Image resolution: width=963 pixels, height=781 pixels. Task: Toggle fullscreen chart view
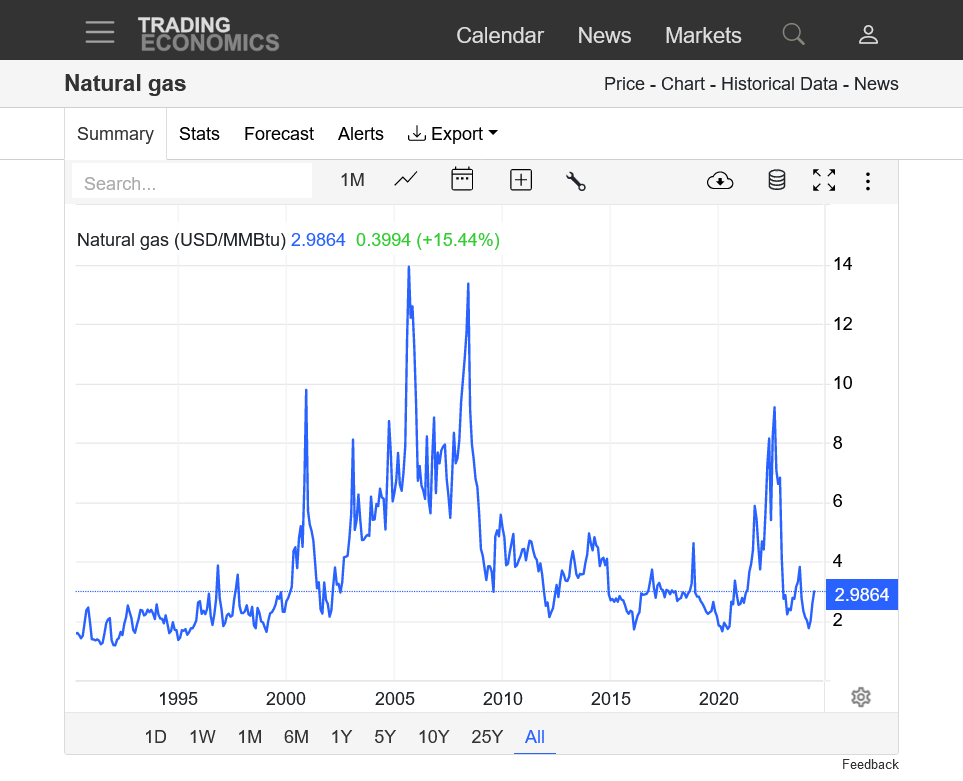824,181
